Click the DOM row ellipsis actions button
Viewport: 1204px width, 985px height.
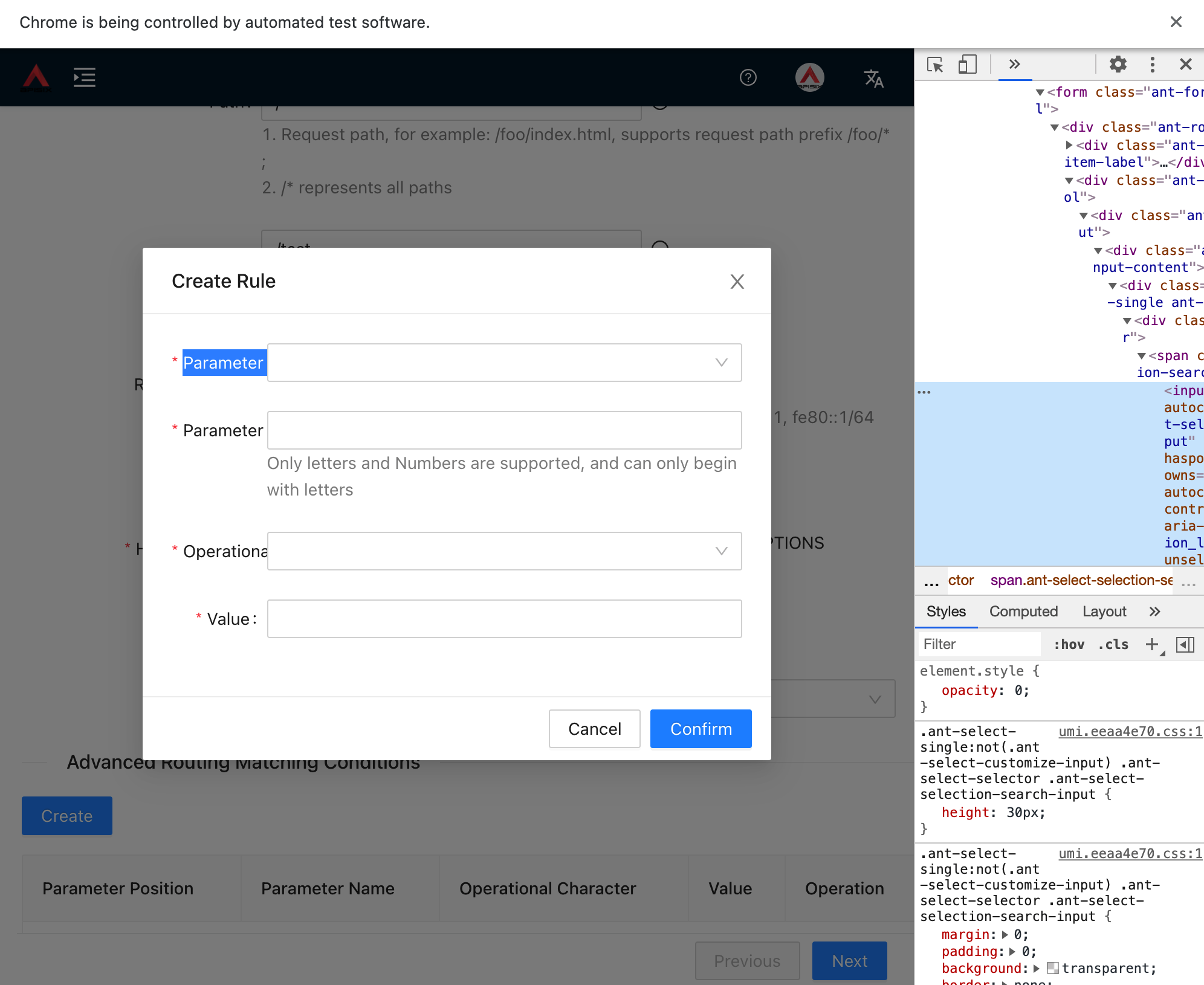pyautogui.click(x=924, y=392)
